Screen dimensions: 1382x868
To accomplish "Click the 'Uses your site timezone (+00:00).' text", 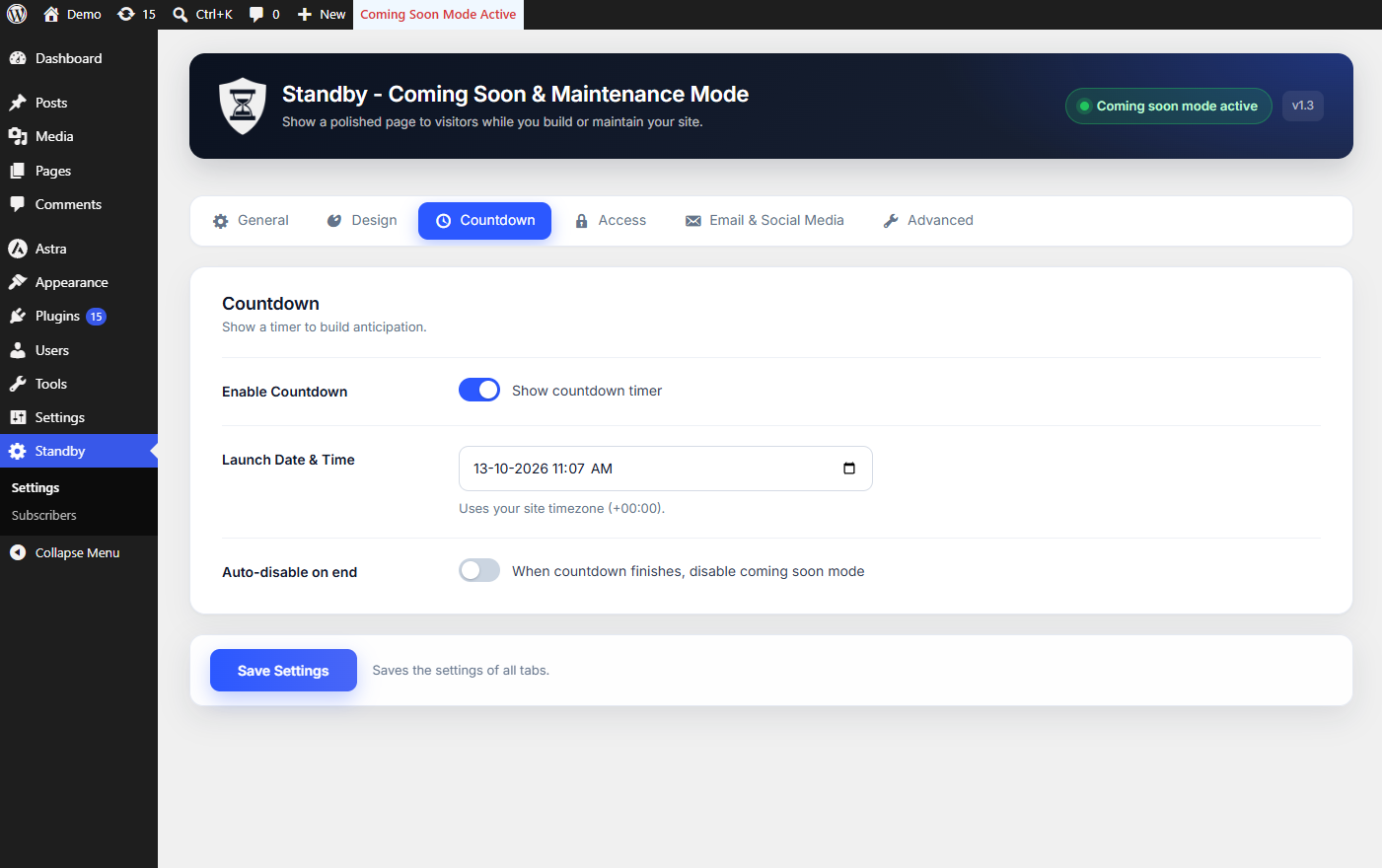I will (x=562, y=509).
